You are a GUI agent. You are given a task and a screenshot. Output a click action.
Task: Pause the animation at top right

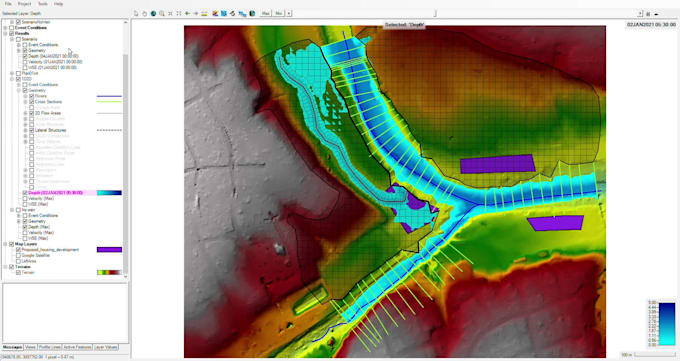tap(648, 14)
